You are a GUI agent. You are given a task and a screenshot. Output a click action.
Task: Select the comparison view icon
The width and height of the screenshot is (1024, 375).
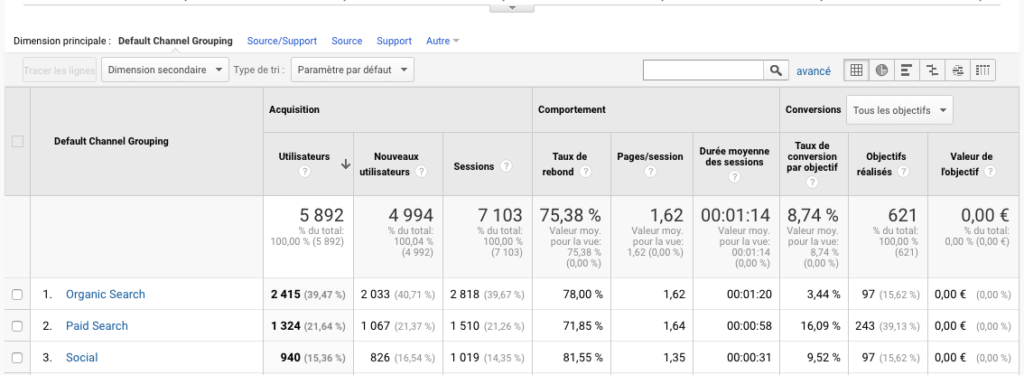(x=932, y=70)
